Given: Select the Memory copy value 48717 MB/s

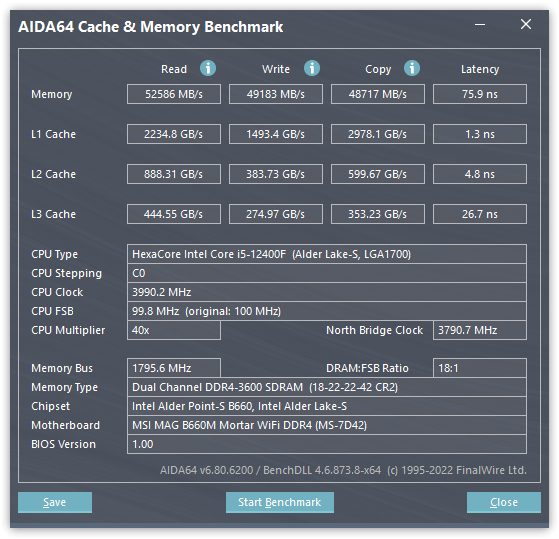Looking at the screenshot, I should click(x=378, y=94).
